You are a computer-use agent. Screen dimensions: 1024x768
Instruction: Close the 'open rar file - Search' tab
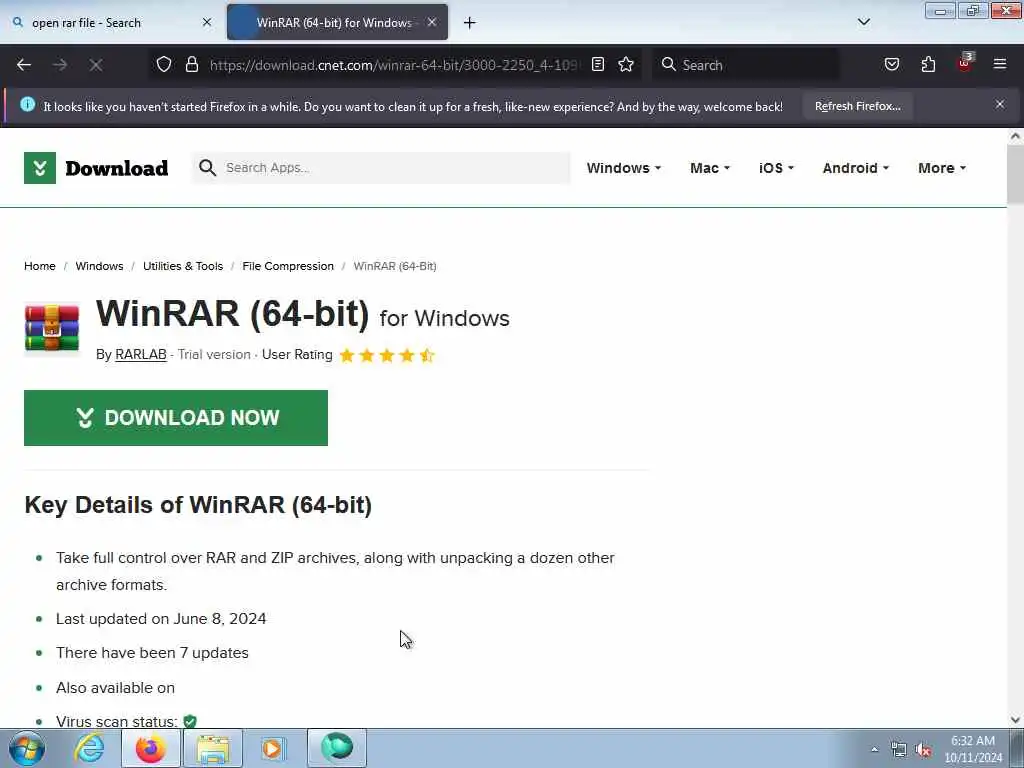click(207, 22)
